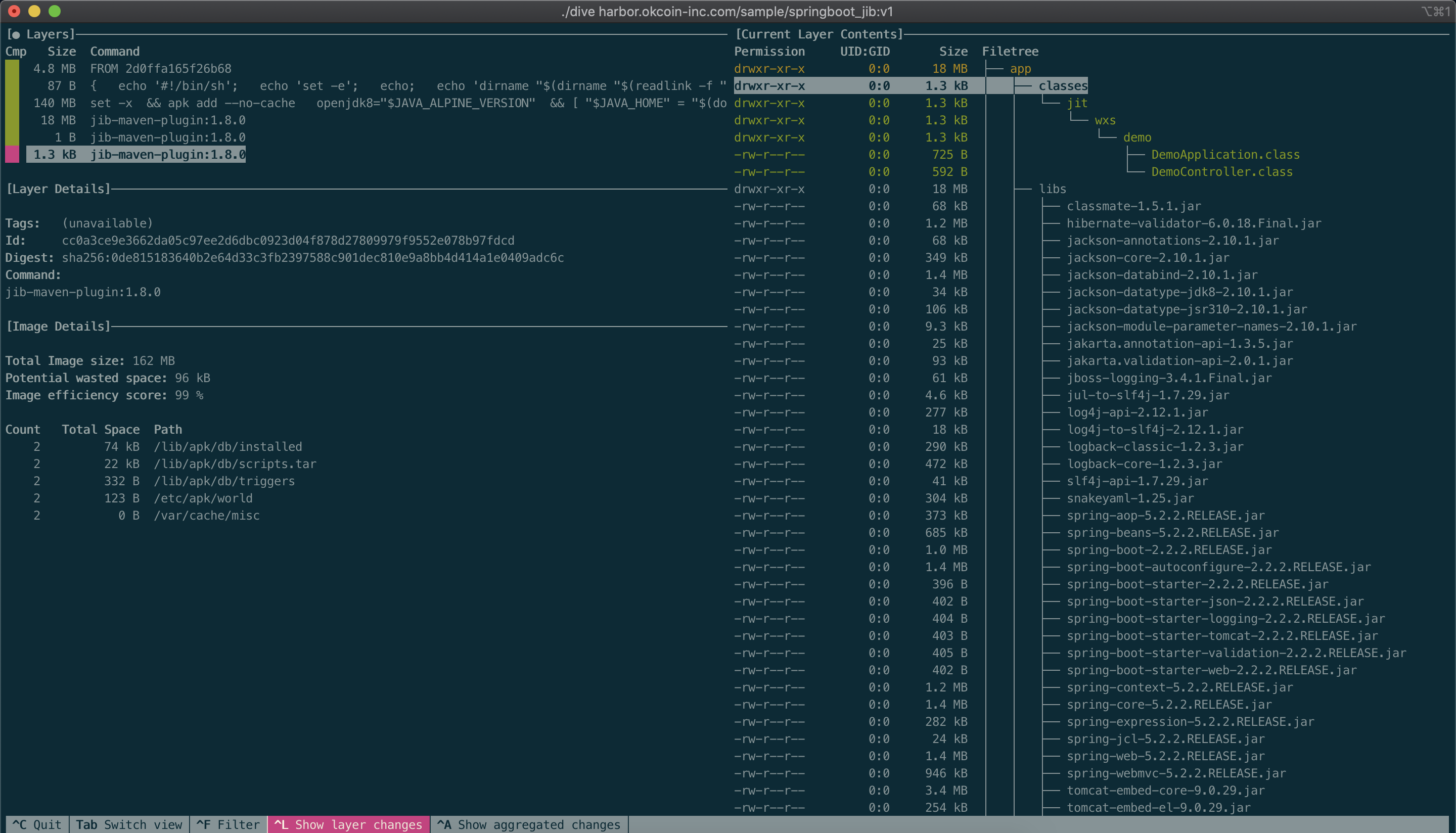Click ^C Quit in bottom bar
The width and height of the screenshot is (1456, 833).
tap(36, 824)
